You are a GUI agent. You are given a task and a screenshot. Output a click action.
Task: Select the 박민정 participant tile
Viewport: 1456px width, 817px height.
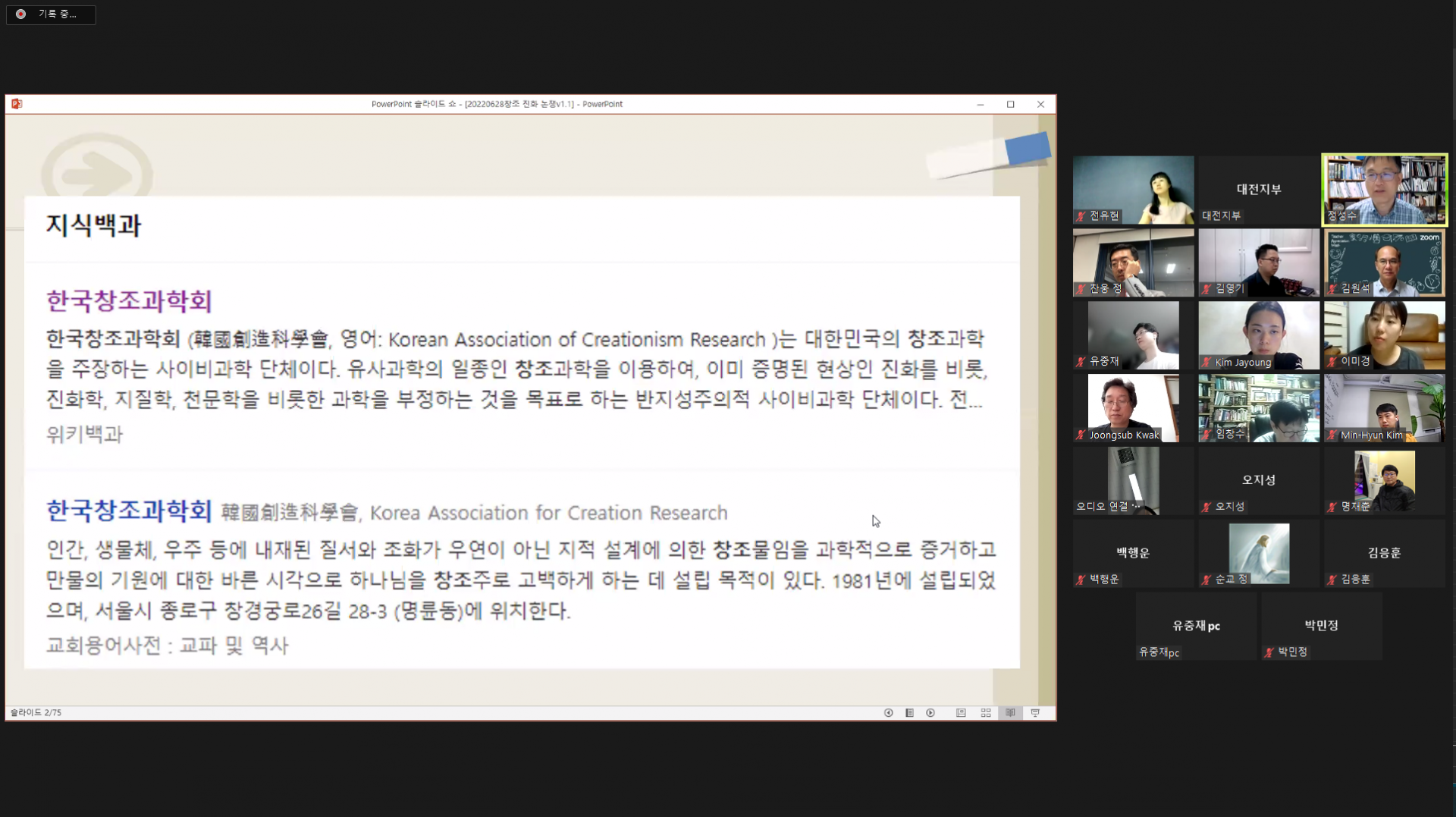coord(1322,627)
